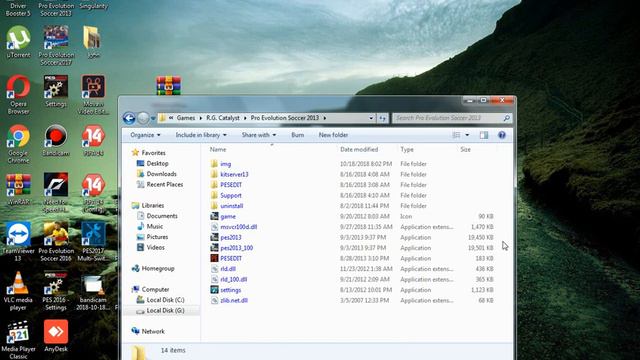This screenshot has width=640, height=360.
Task: Open Bandicam desktop shortcut
Action: pos(56,140)
